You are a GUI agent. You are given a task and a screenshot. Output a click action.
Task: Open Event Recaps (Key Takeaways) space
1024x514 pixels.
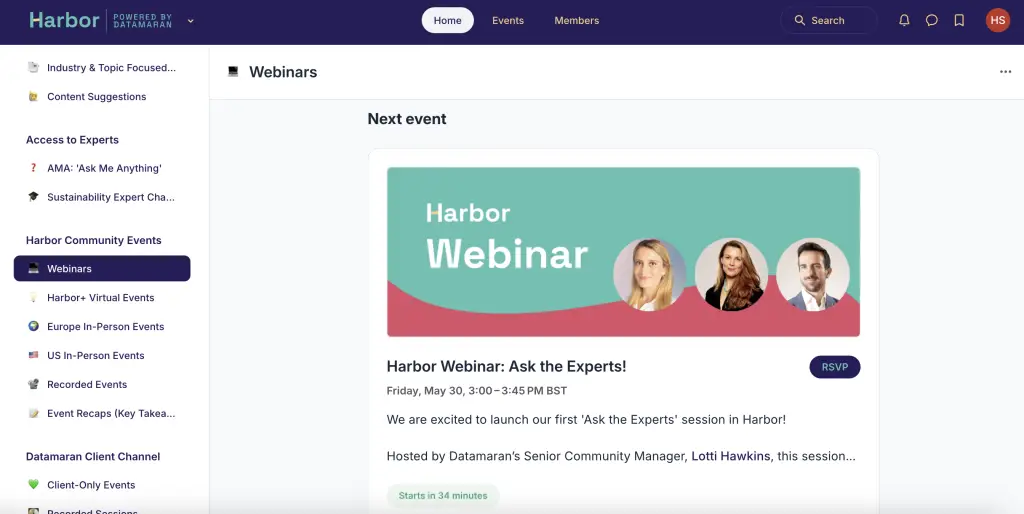102,413
